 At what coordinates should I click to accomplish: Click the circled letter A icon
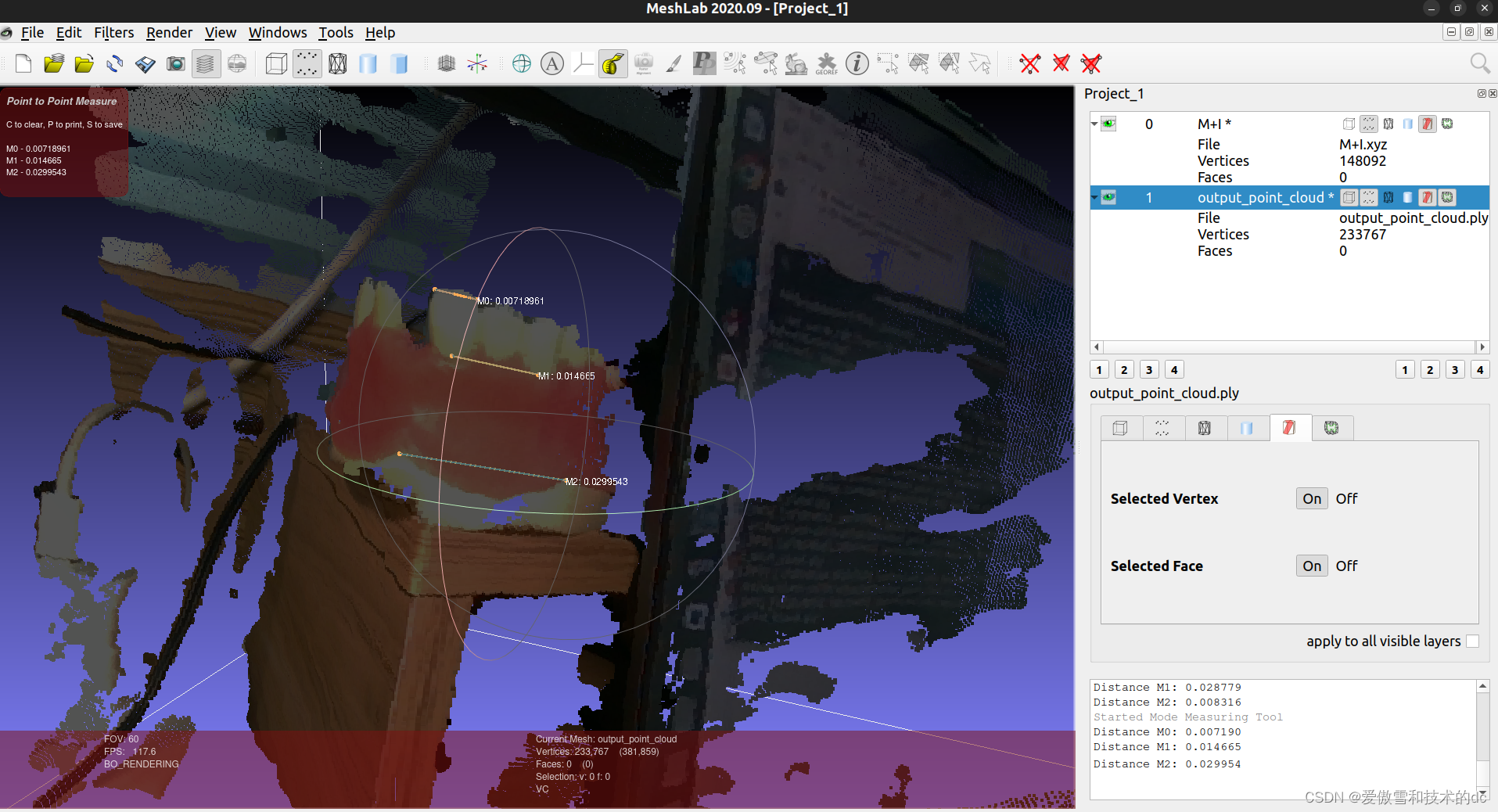coord(552,63)
